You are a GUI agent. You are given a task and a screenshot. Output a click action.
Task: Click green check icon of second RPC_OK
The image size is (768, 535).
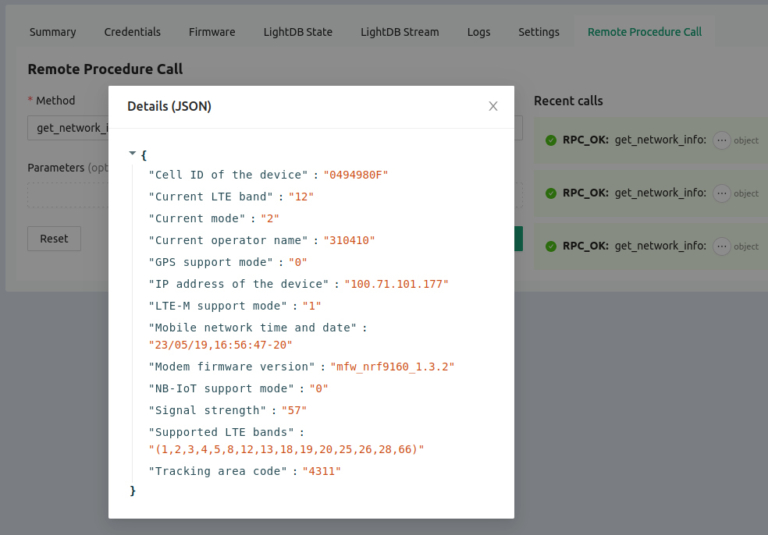pos(551,193)
